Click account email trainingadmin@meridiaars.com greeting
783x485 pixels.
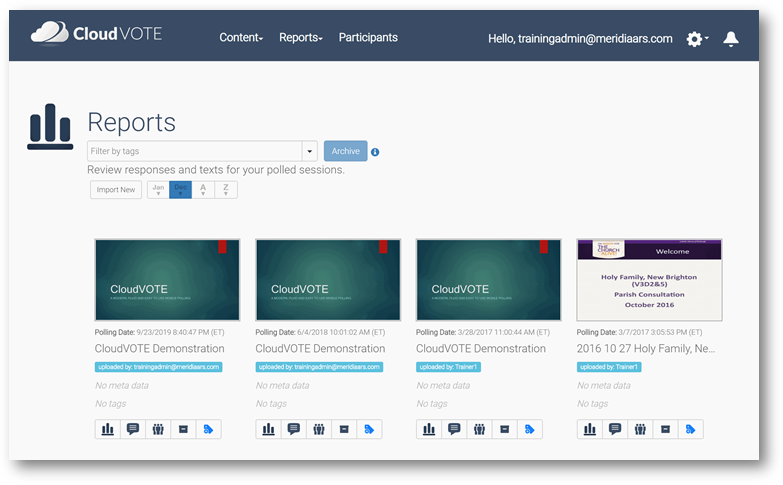[580, 38]
